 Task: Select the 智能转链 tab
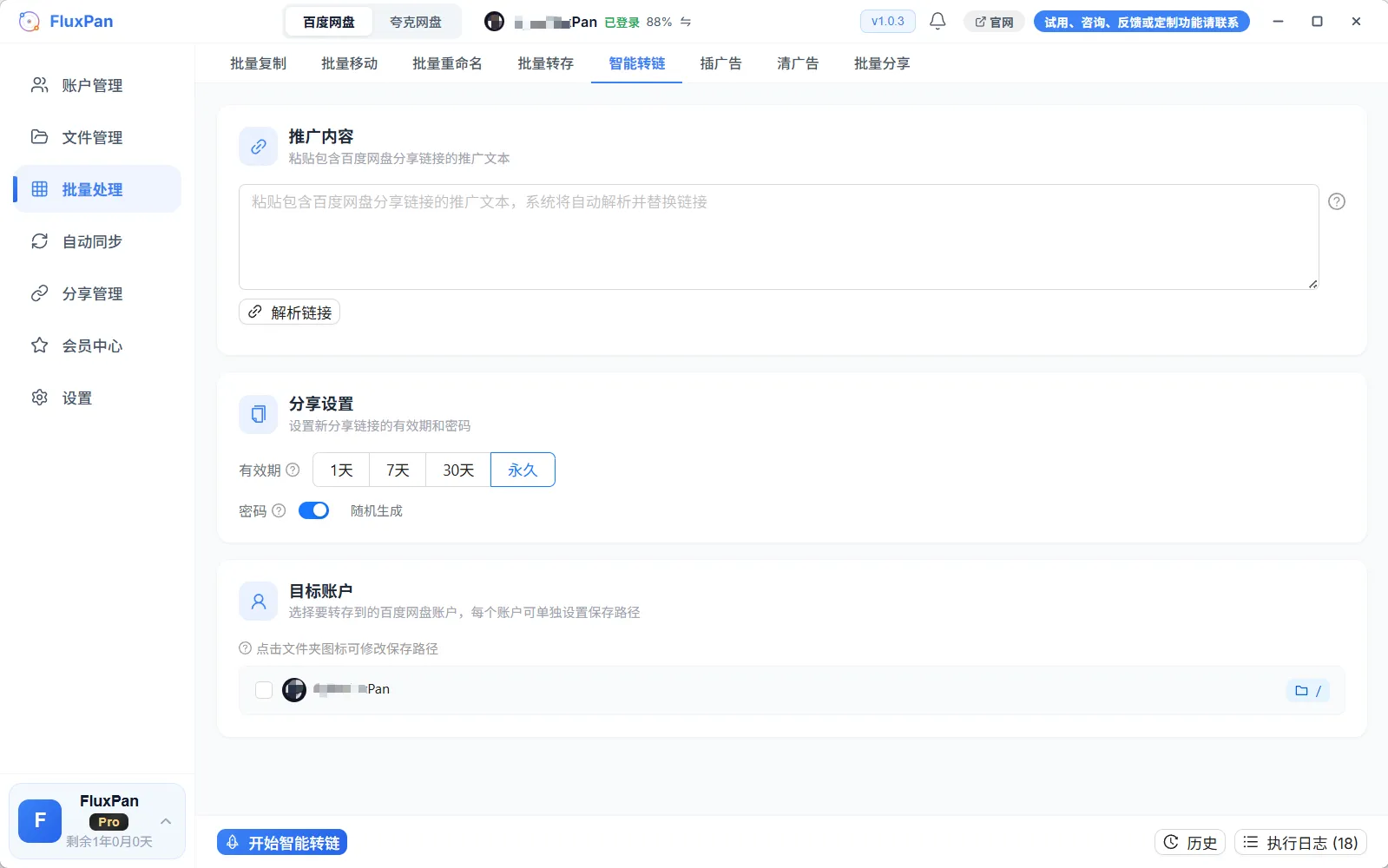[x=636, y=63]
